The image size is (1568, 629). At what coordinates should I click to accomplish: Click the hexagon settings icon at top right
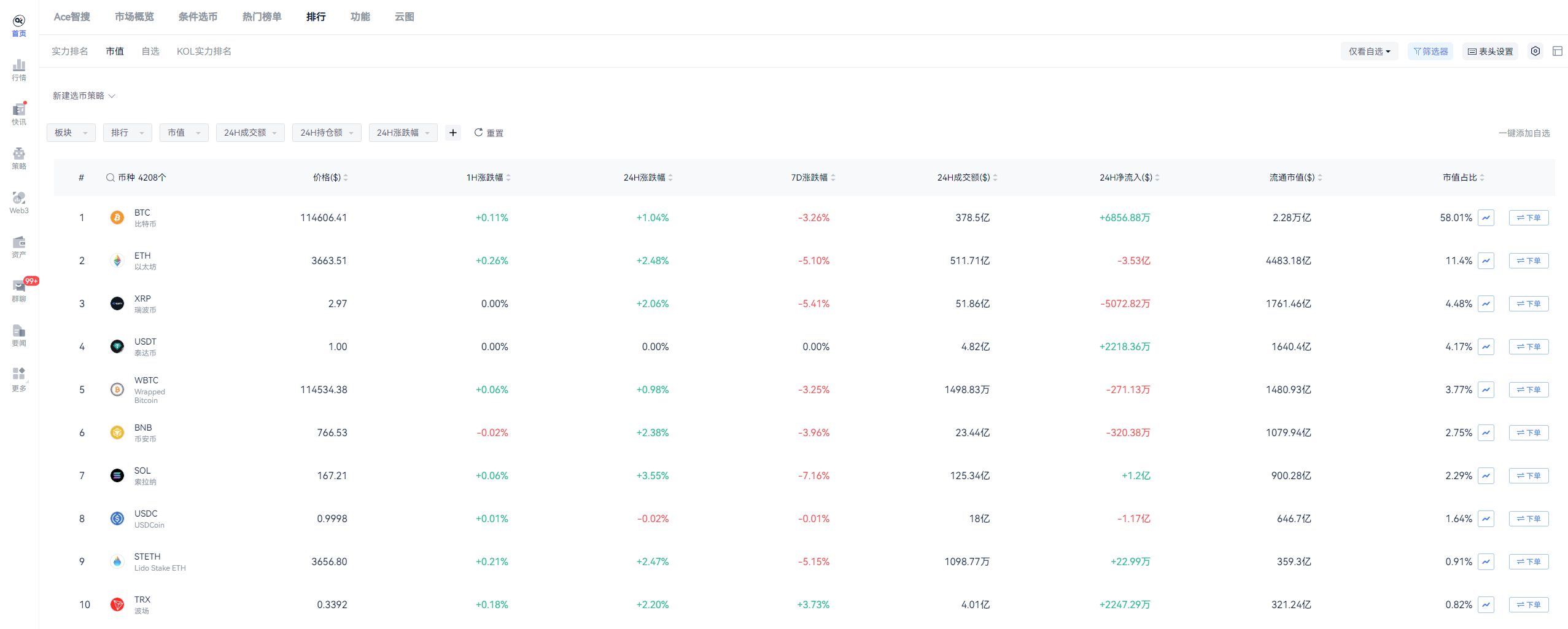[x=1535, y=52]
